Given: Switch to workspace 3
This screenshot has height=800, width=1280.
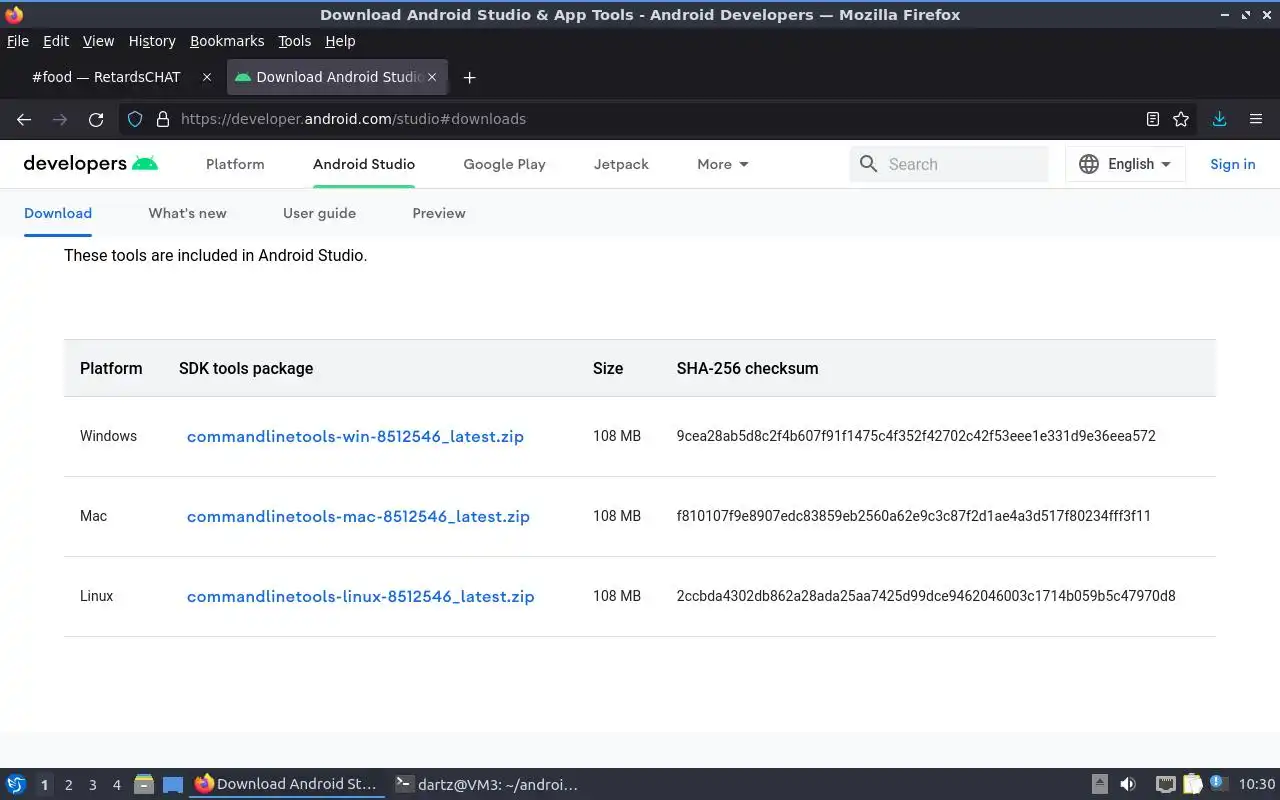Looking at the screenshot, I should [92, 785].
